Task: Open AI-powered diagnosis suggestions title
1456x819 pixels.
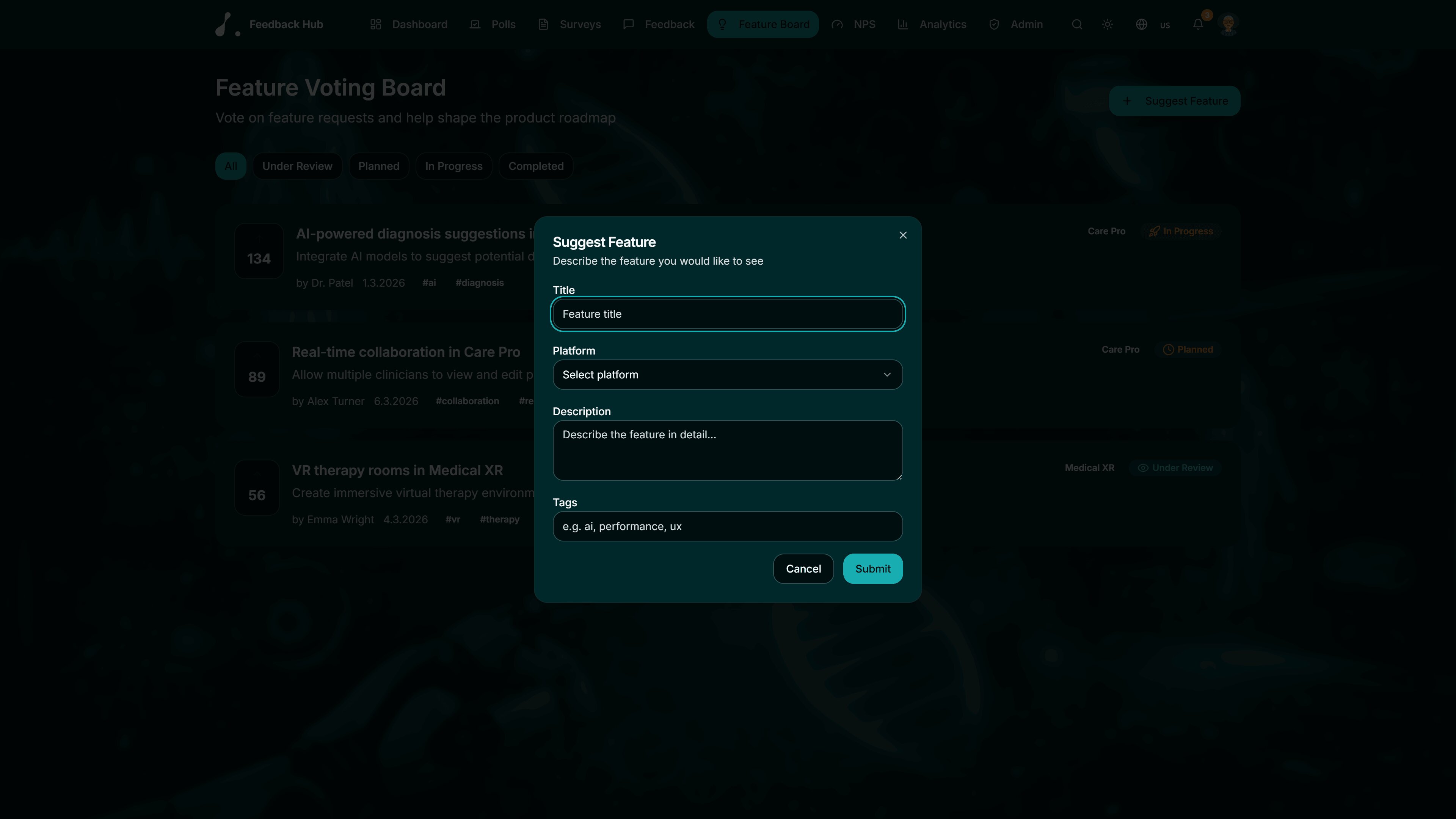Action: coord(415,234)
